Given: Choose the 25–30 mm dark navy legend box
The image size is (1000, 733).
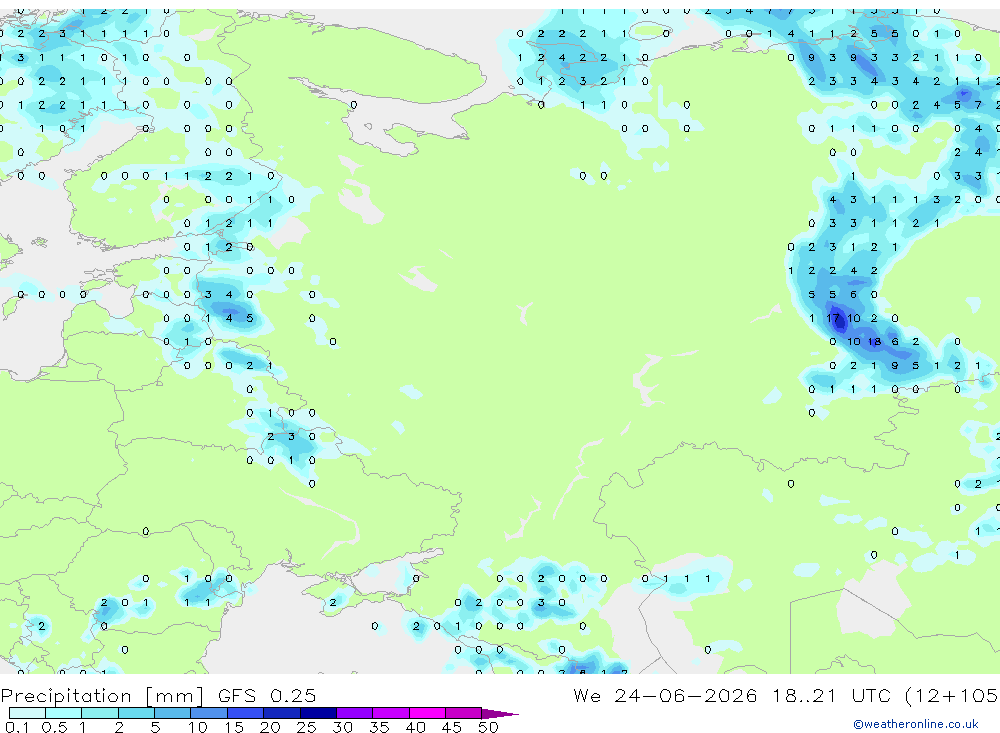Looking at the screenshot, I should (x=318, y=713).
